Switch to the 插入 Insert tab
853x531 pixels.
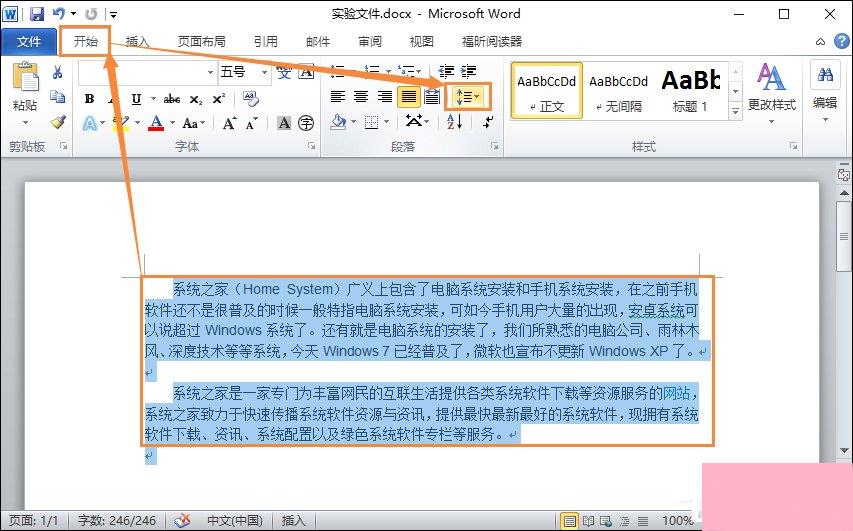[137, 42]
